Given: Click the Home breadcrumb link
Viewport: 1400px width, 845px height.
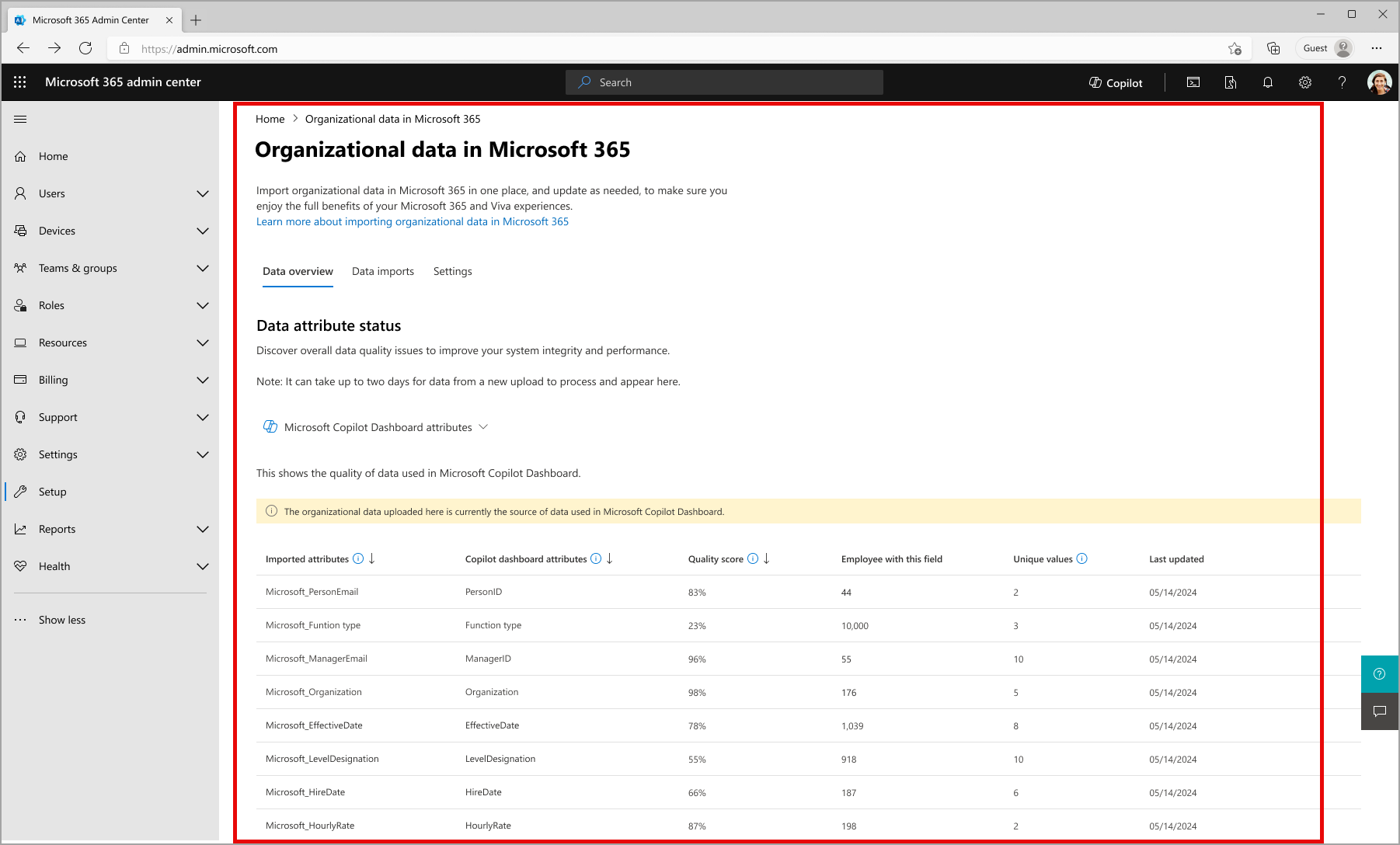Looking at the screenshot, I should tap(270, 119).
